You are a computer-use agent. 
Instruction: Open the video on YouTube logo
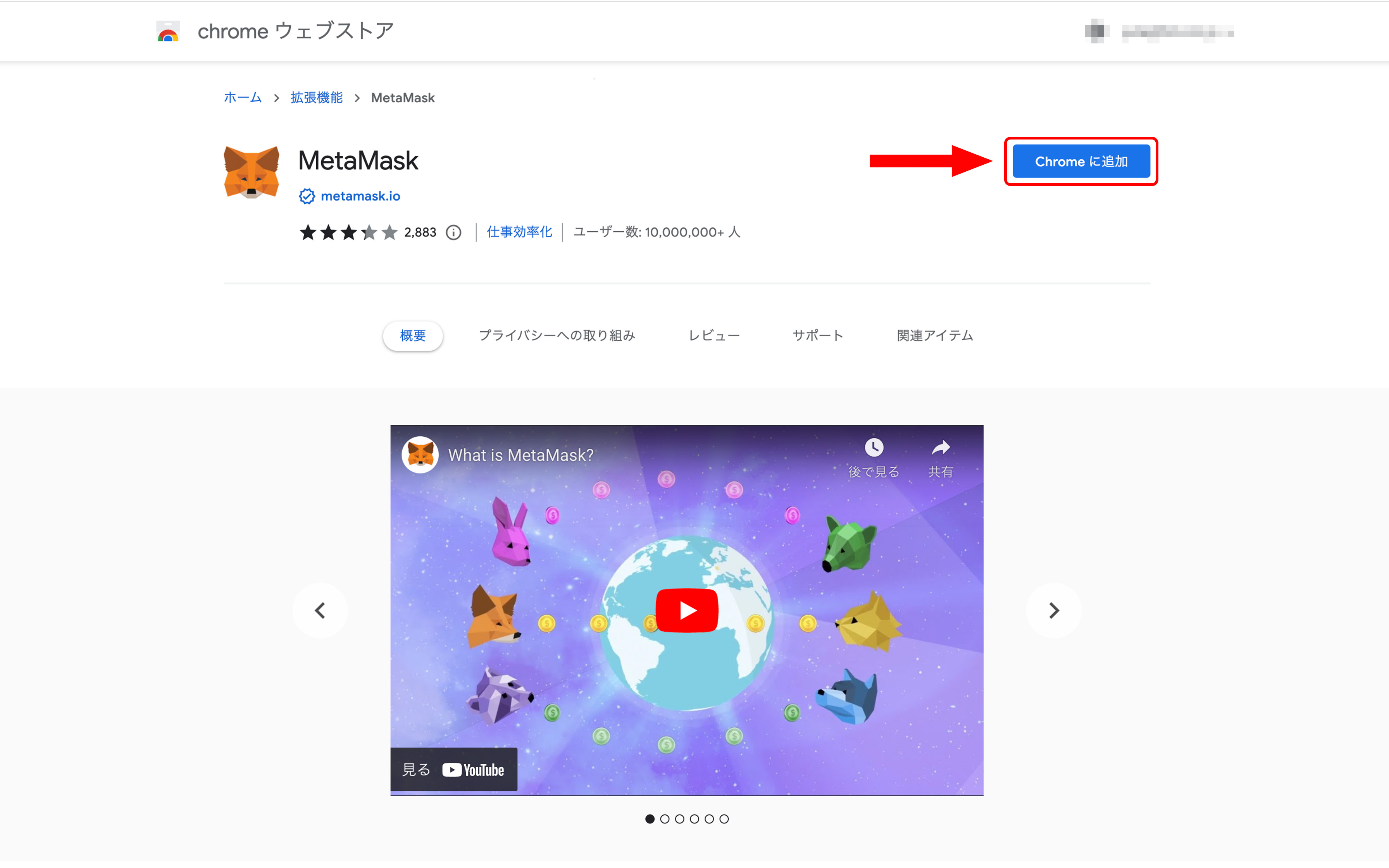tap(473, 770)
